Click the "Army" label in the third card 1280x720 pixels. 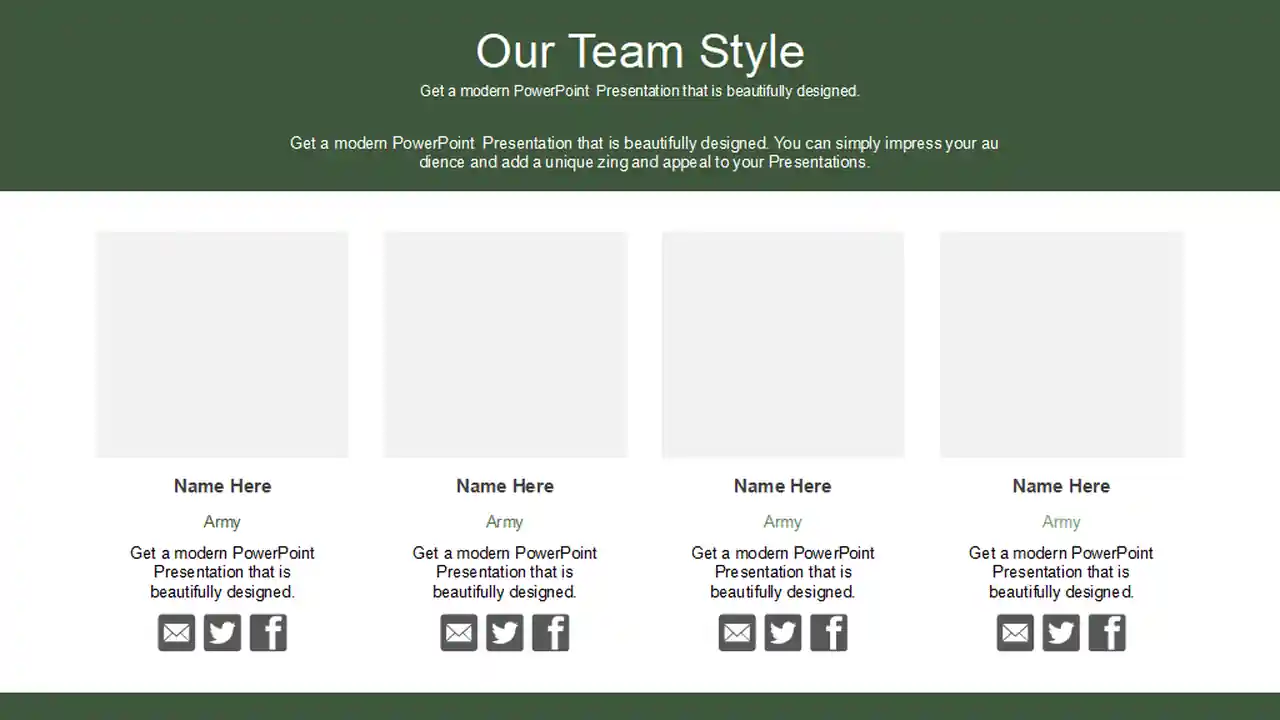(783, 522)
